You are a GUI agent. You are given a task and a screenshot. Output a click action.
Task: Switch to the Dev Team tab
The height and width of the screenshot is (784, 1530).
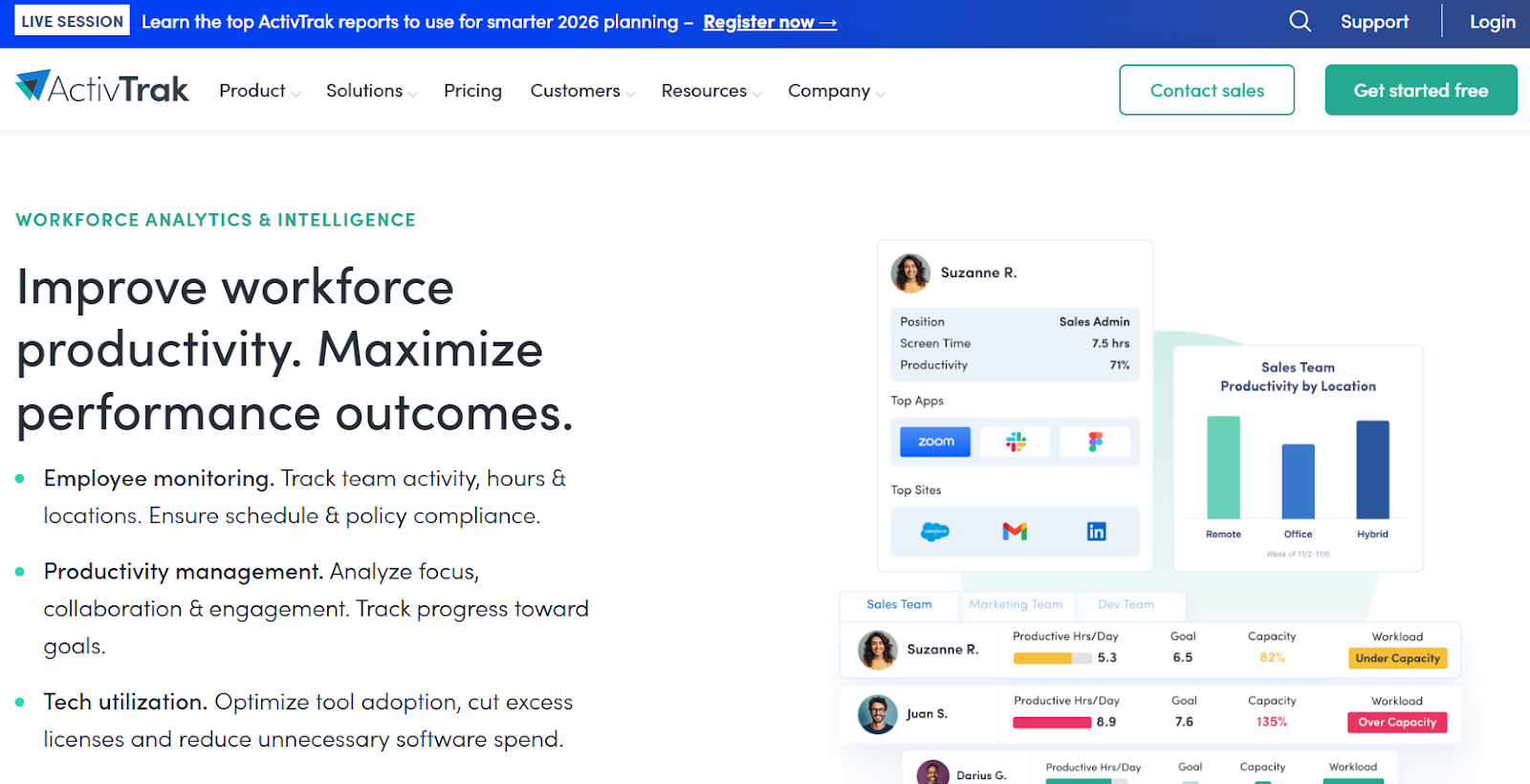click(1126, 605)
